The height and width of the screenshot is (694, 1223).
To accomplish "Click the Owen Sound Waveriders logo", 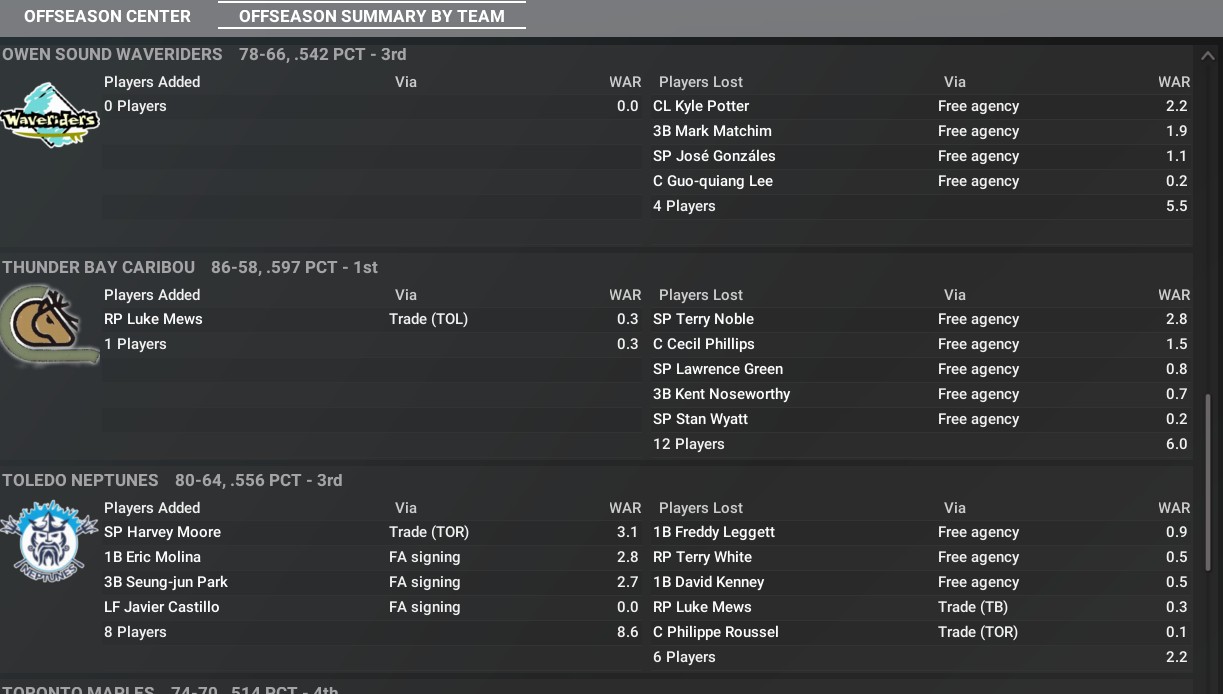I will click(x=49, y=115).
